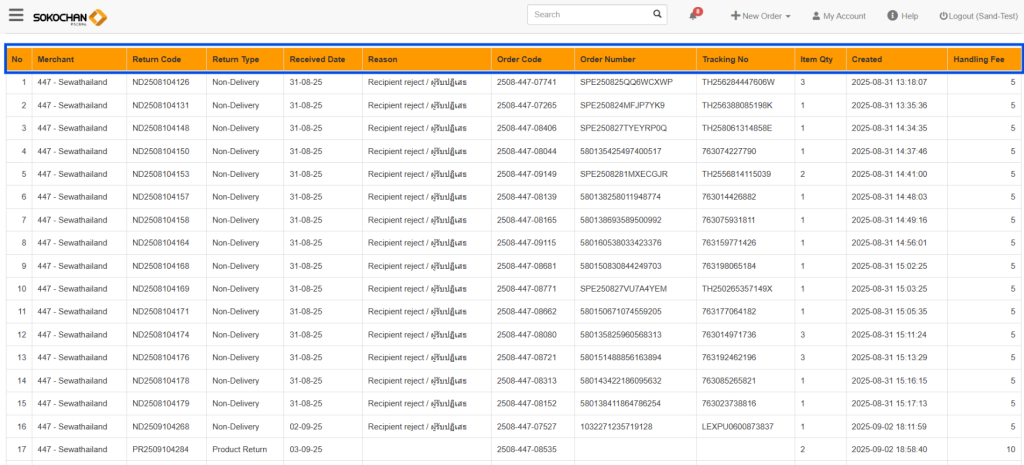Sort by Received Date header
1024x465 pixels.
pyautogui.click(x=317, y=59)
